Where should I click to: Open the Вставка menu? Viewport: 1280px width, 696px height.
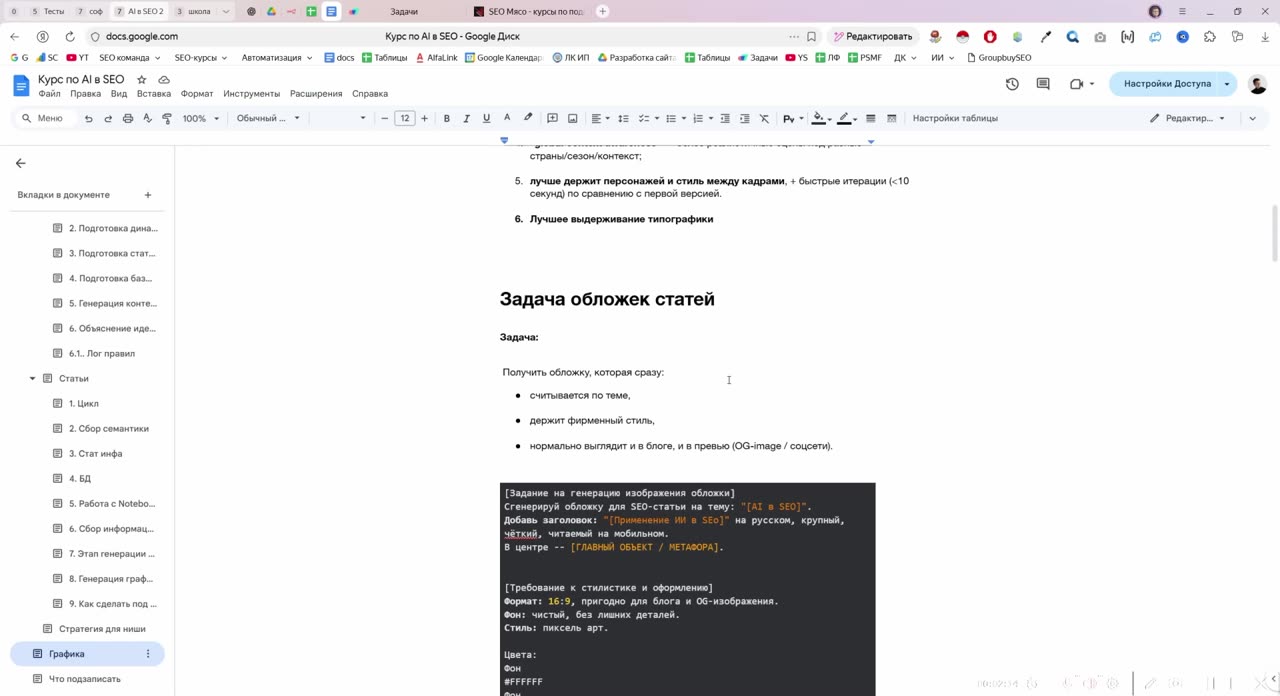pos(154,94)
